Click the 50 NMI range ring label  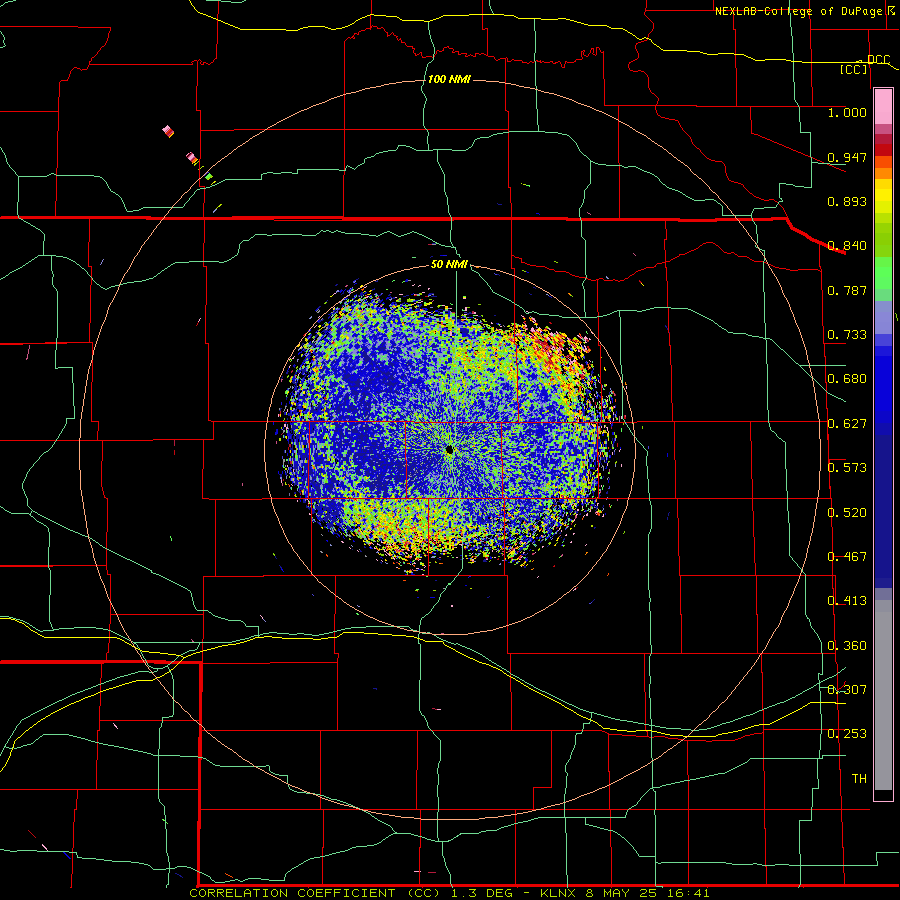[x=449, y=265]
